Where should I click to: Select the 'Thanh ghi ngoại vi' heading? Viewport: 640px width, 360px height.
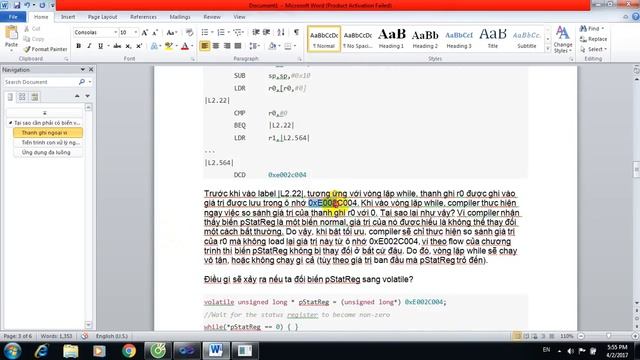coord(48,133)
